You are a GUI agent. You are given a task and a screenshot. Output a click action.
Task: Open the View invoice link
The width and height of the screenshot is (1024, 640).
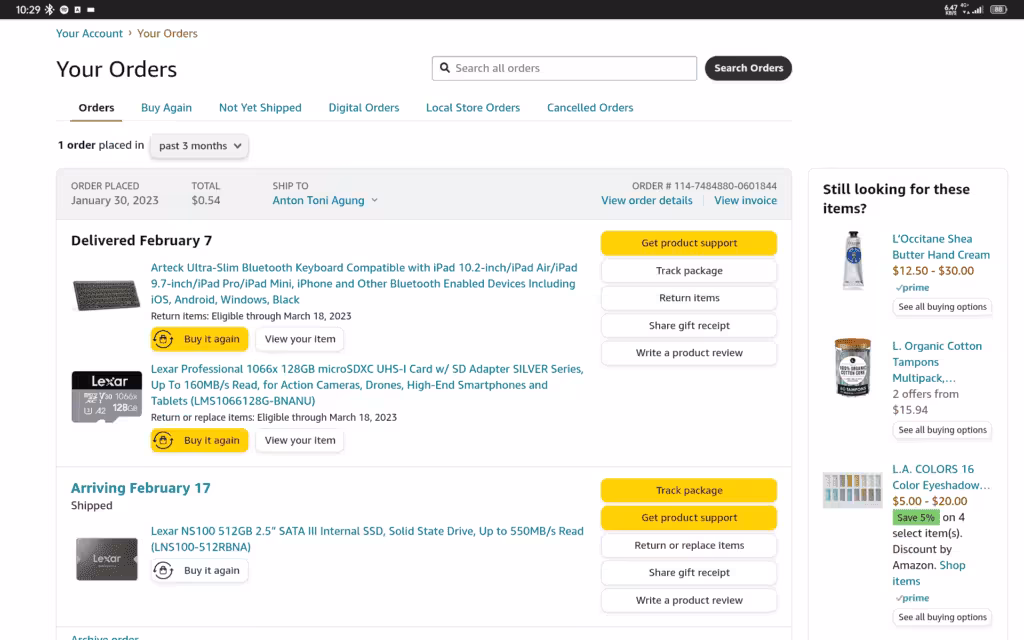(x=745, y=200)
